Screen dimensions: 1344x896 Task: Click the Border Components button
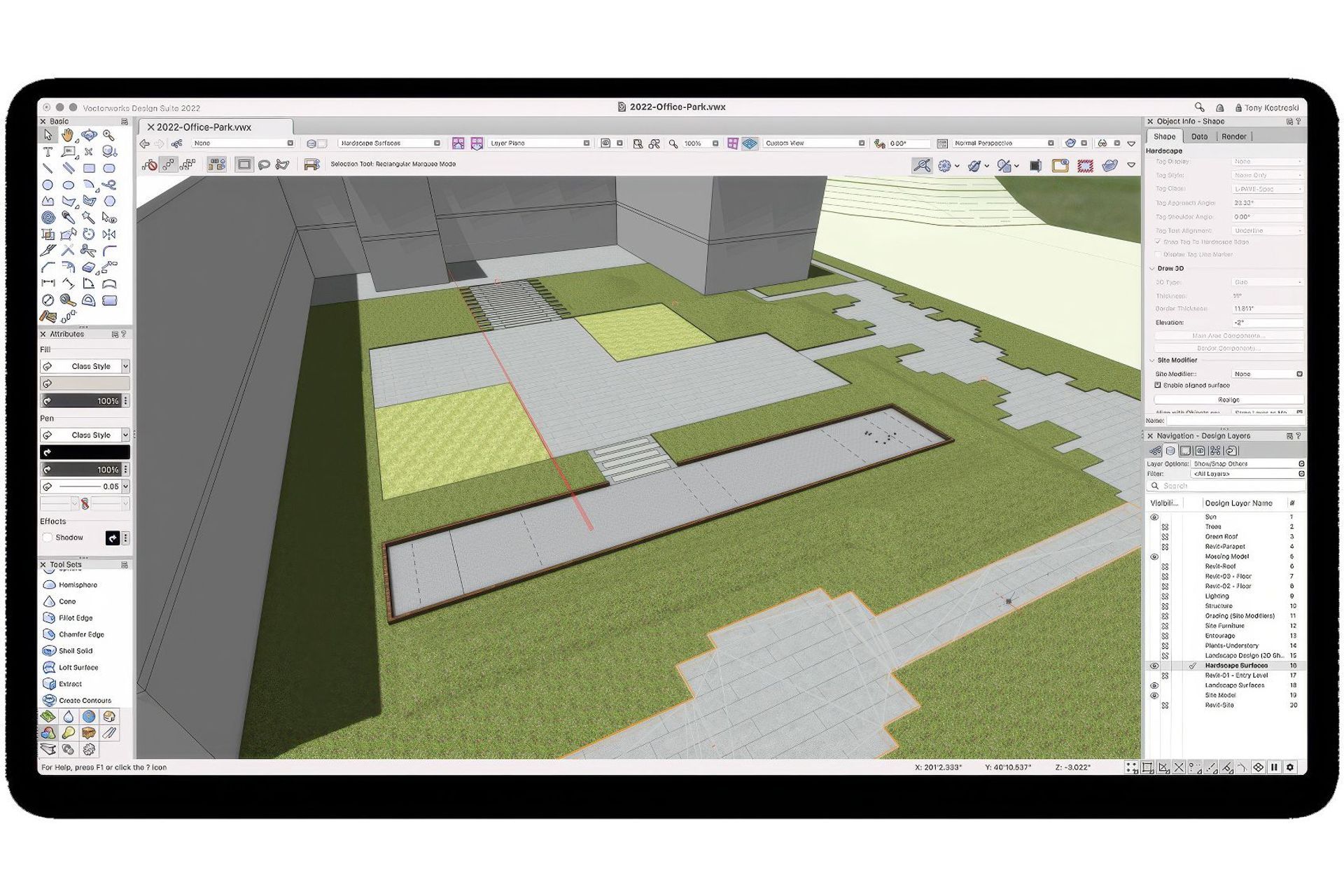(1228, 348)
